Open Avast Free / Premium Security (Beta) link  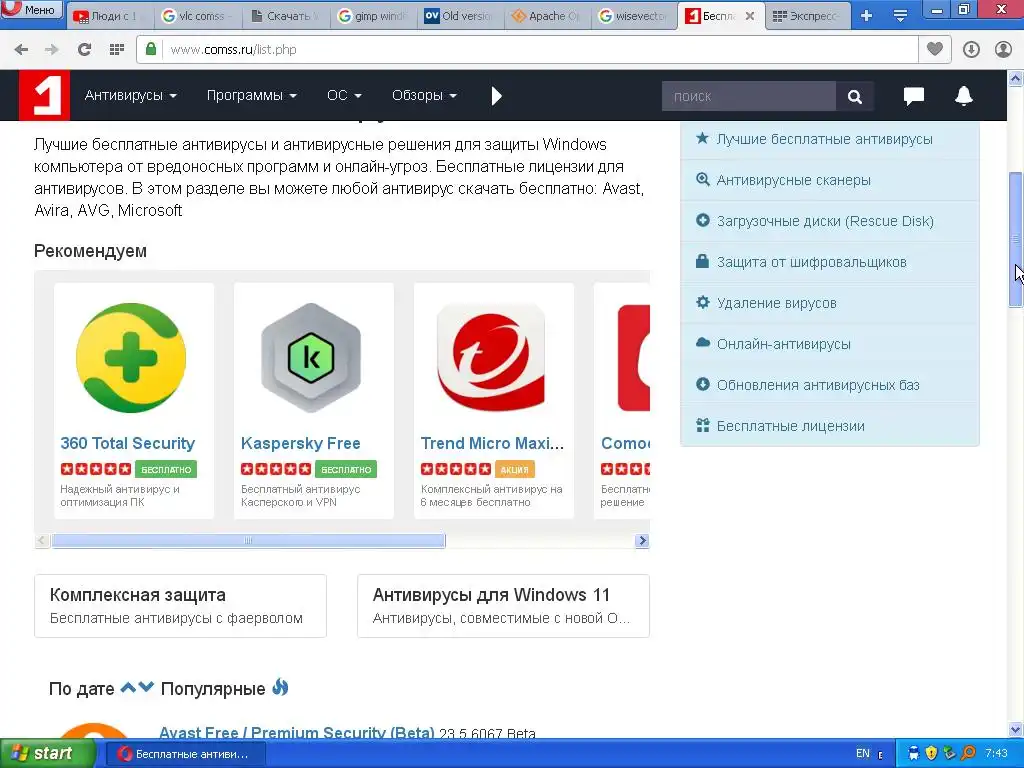pos(296,733)
